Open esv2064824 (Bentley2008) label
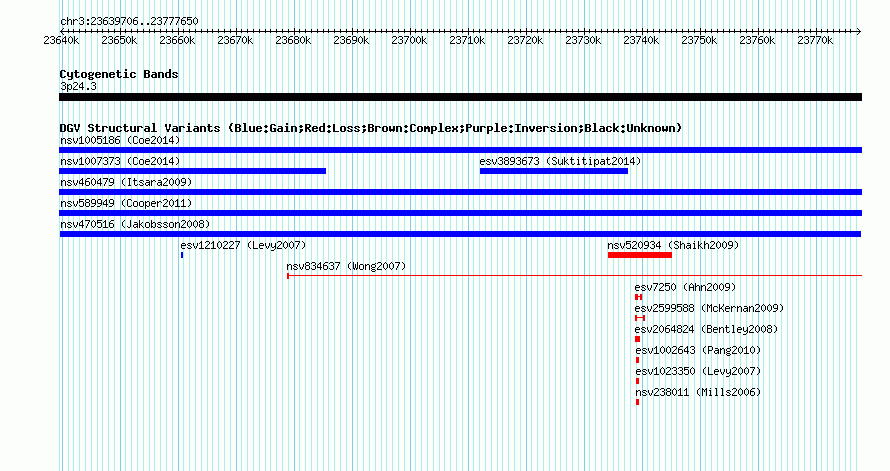 706,329
